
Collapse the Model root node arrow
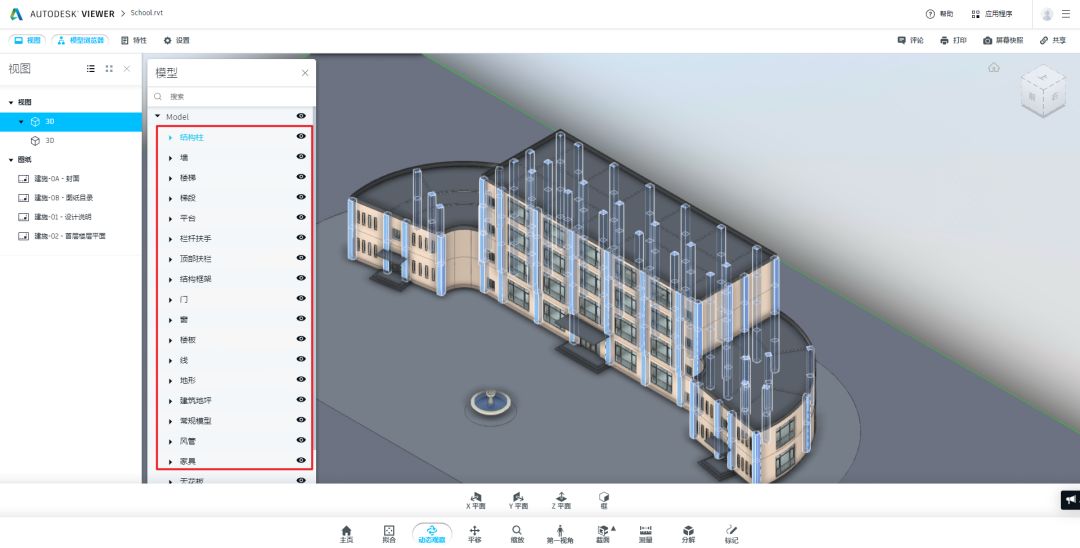158,116
